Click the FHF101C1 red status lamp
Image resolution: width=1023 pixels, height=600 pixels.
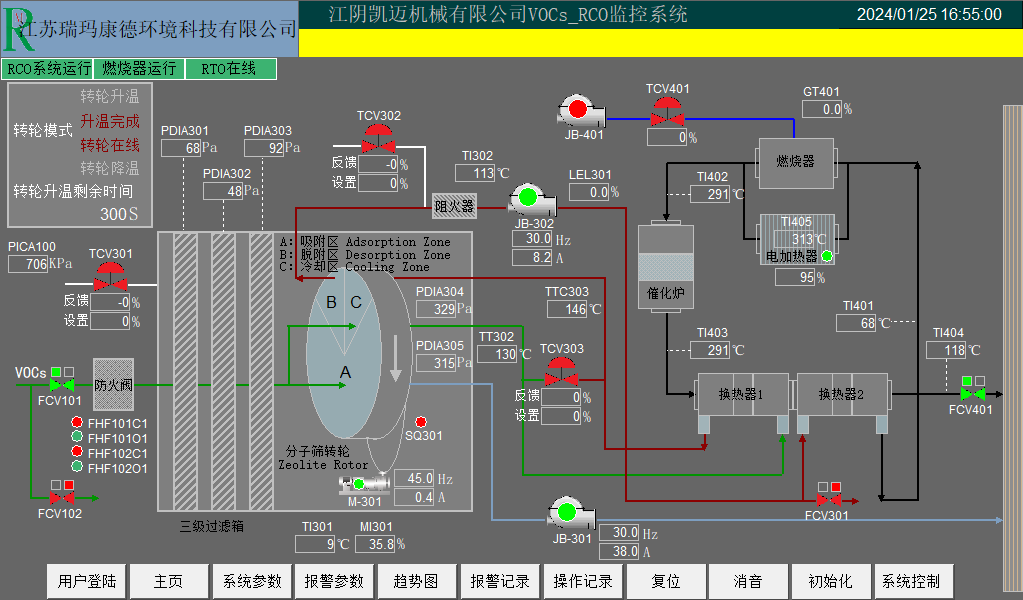coord(77,422)
